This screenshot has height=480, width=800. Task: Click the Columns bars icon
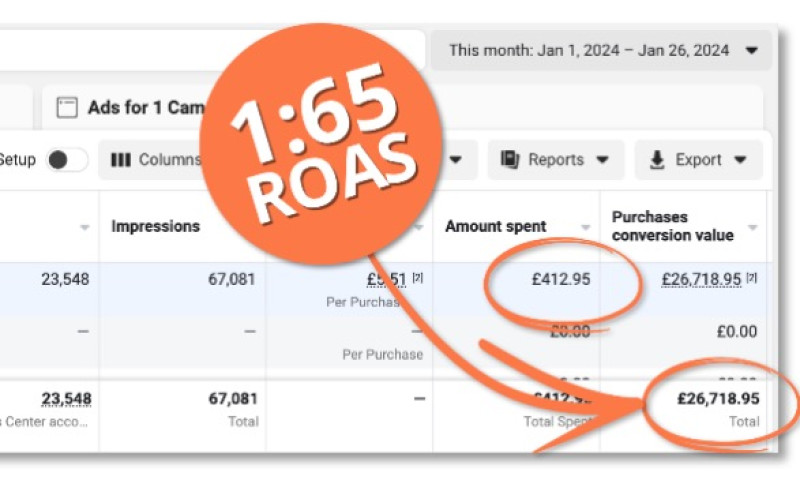pos(121,160)
